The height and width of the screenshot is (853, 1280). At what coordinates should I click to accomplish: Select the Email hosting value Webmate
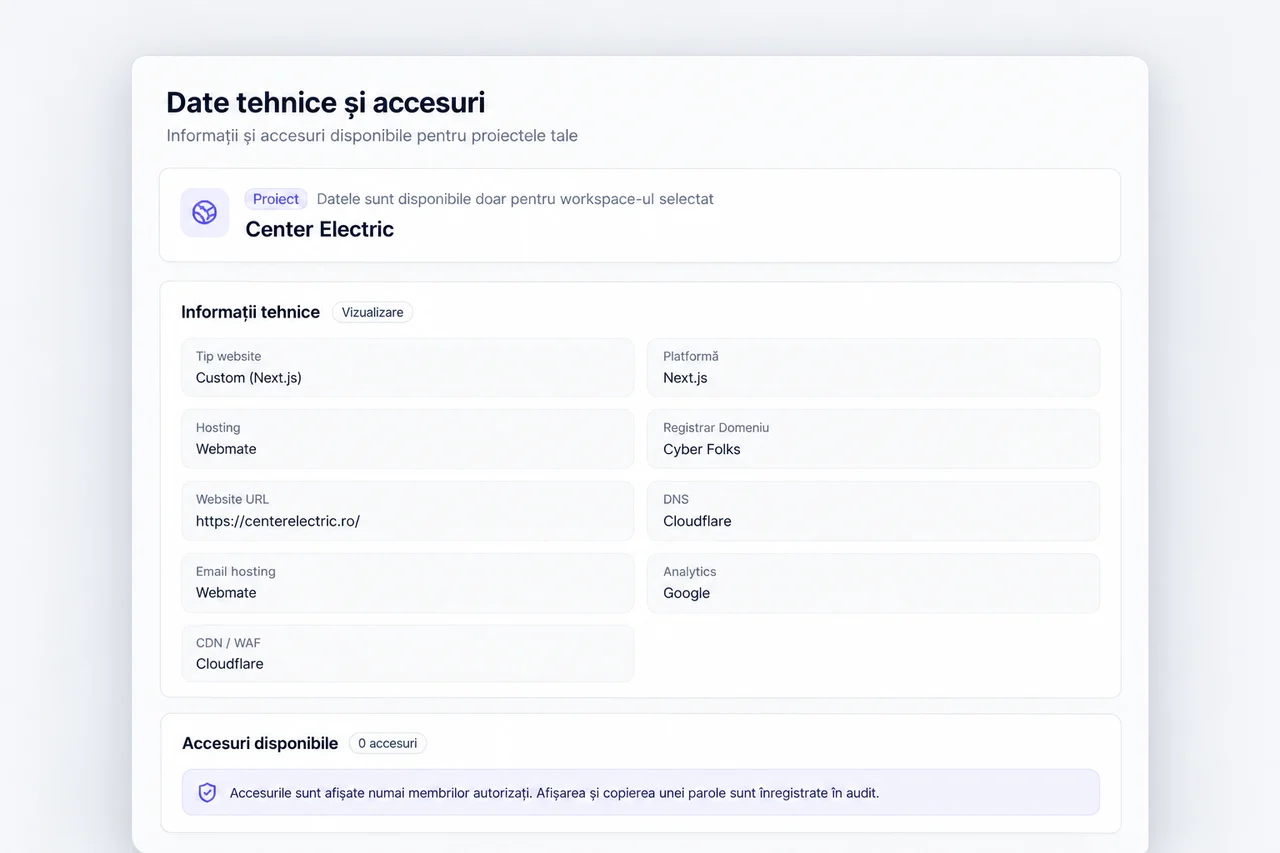point(226,593)
